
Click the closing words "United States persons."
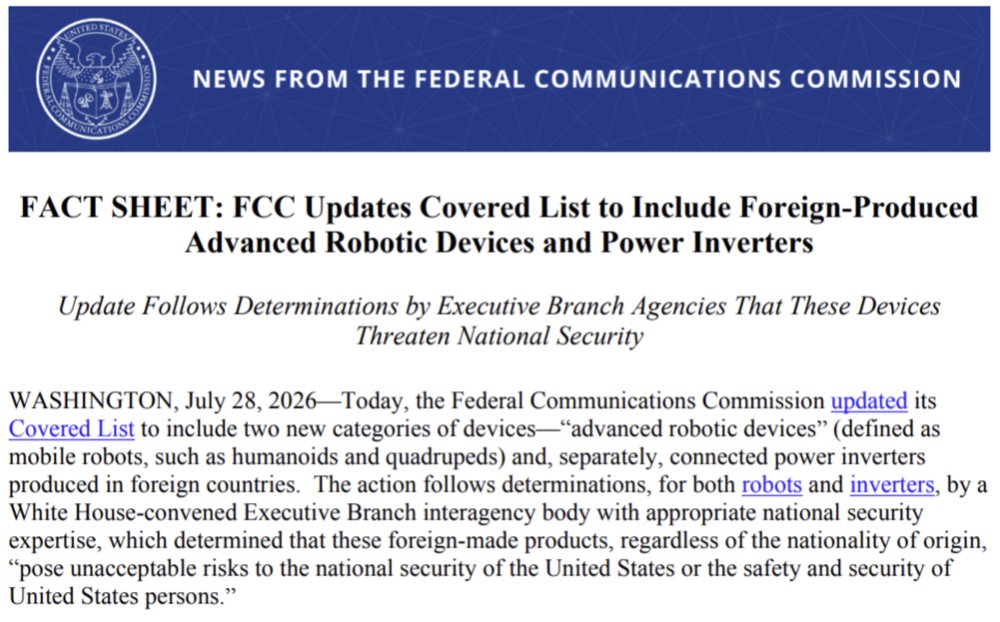(122, 596)
